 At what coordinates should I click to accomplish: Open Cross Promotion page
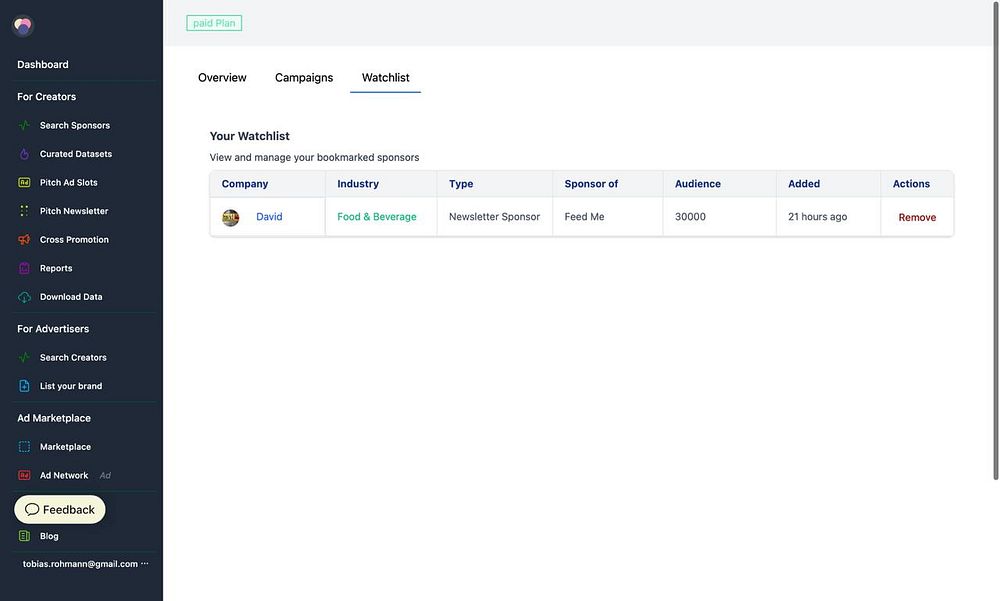(x=74, y=240)
